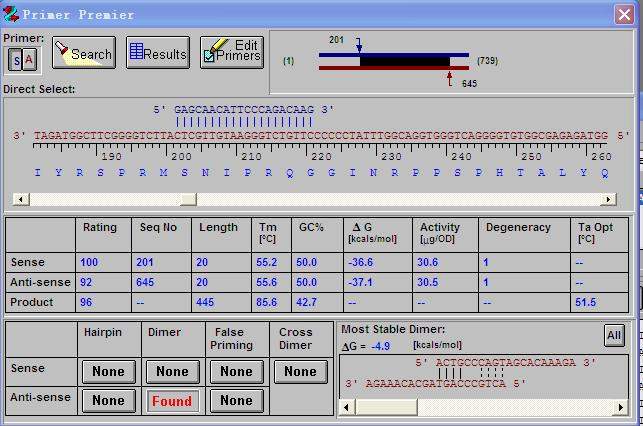Click the Anti-sense rating value 92
Image resolution: width=643 pixels, height=426 pixels.
(x=86, y=282)
